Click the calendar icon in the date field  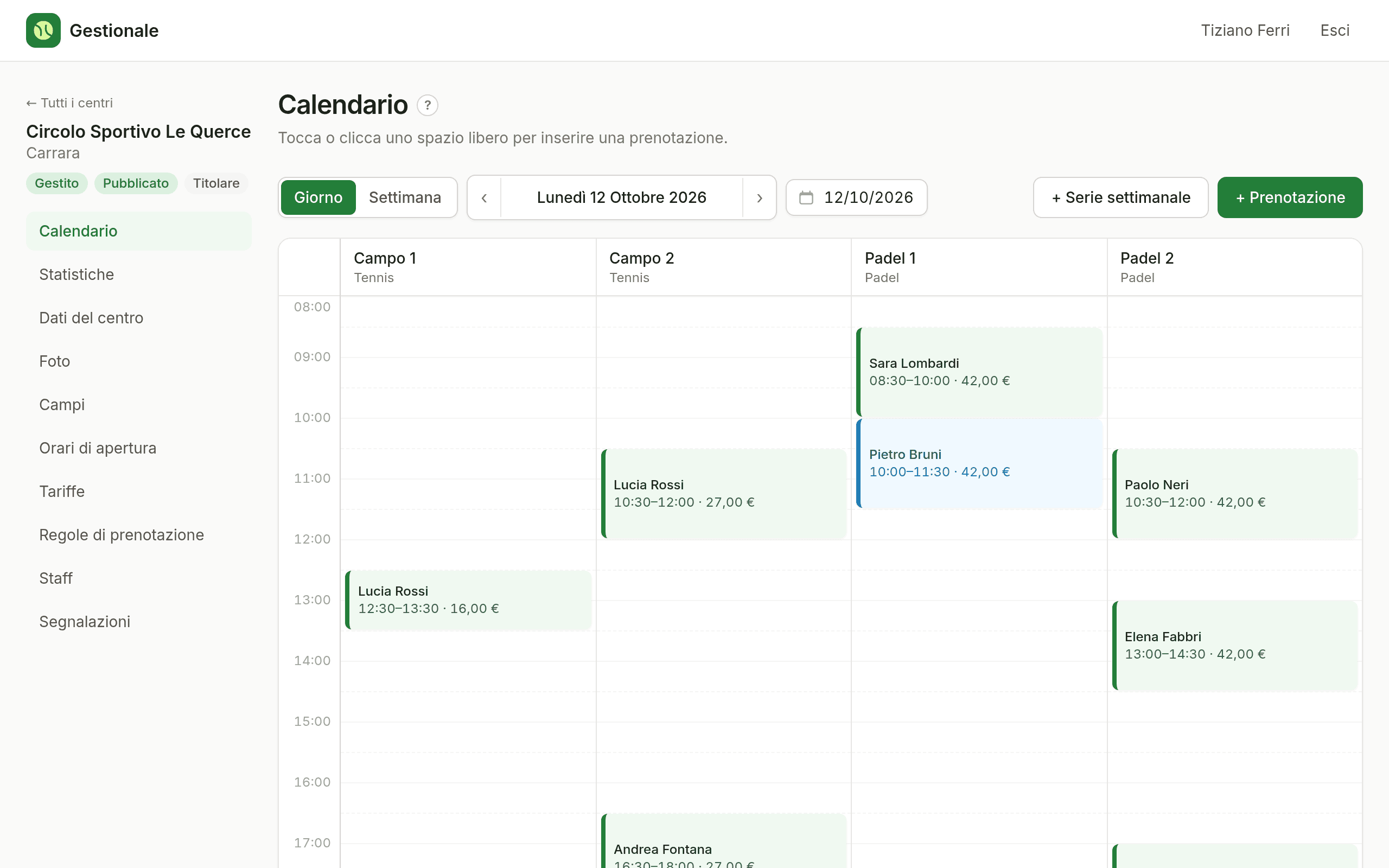click(806, 197)
